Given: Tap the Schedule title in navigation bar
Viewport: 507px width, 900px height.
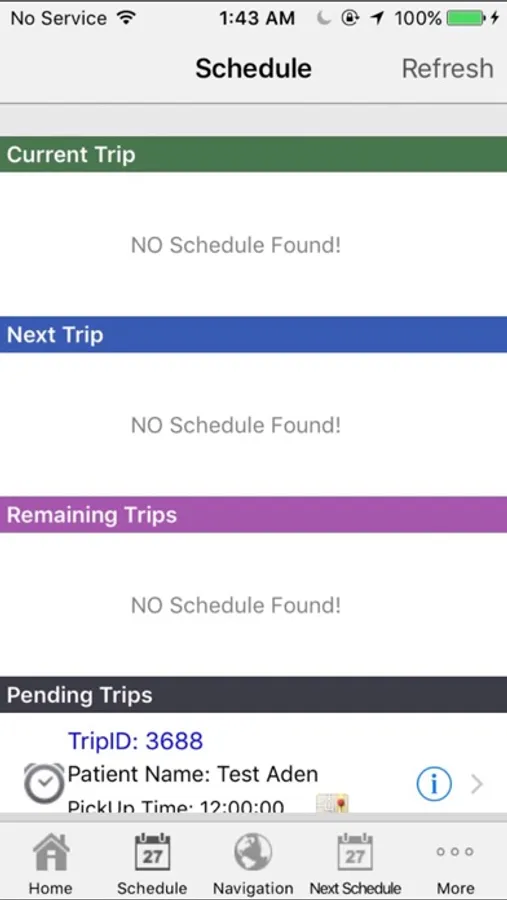Looking at the screenshot, I should click(x=253, y=68).
